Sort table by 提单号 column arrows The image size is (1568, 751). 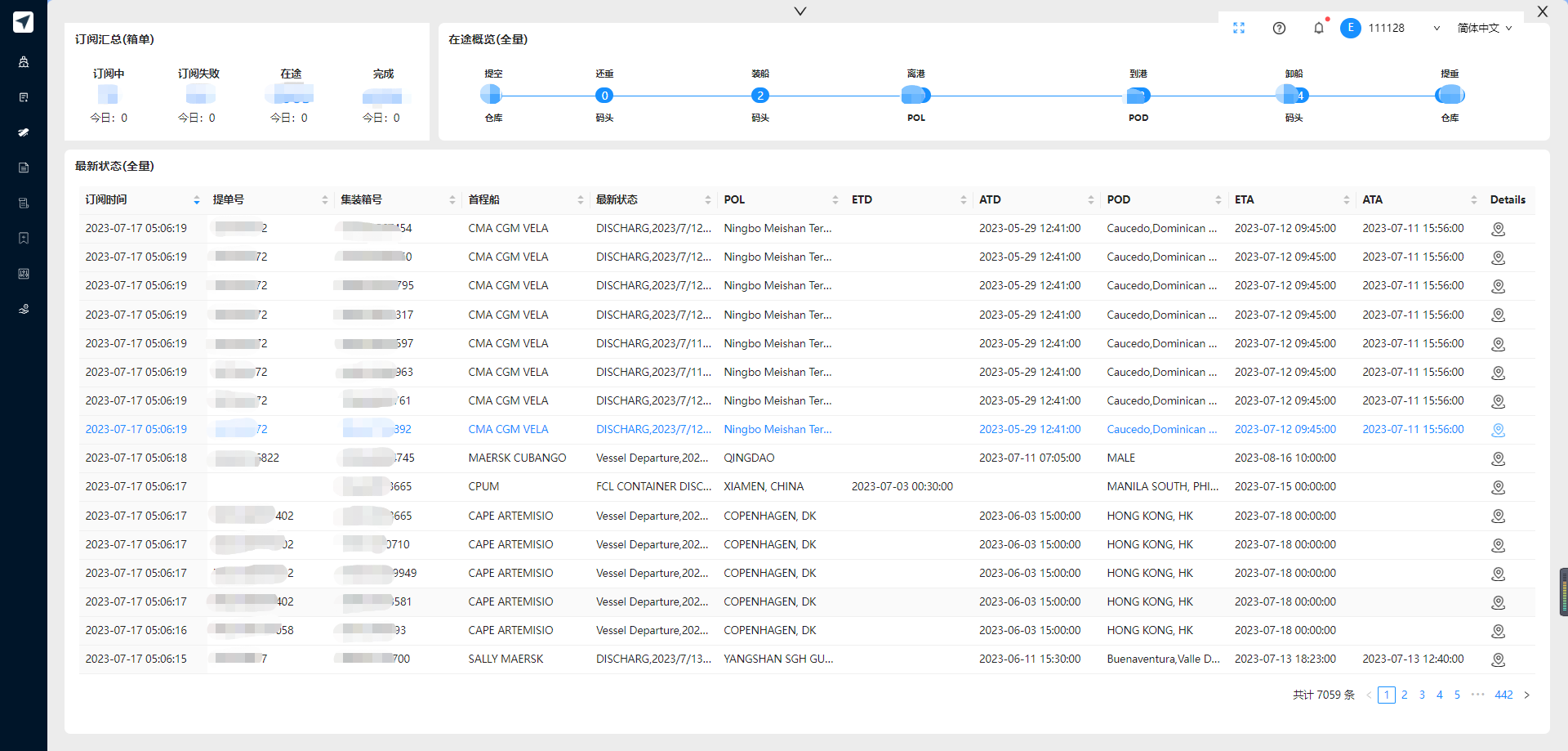point(325,200)
